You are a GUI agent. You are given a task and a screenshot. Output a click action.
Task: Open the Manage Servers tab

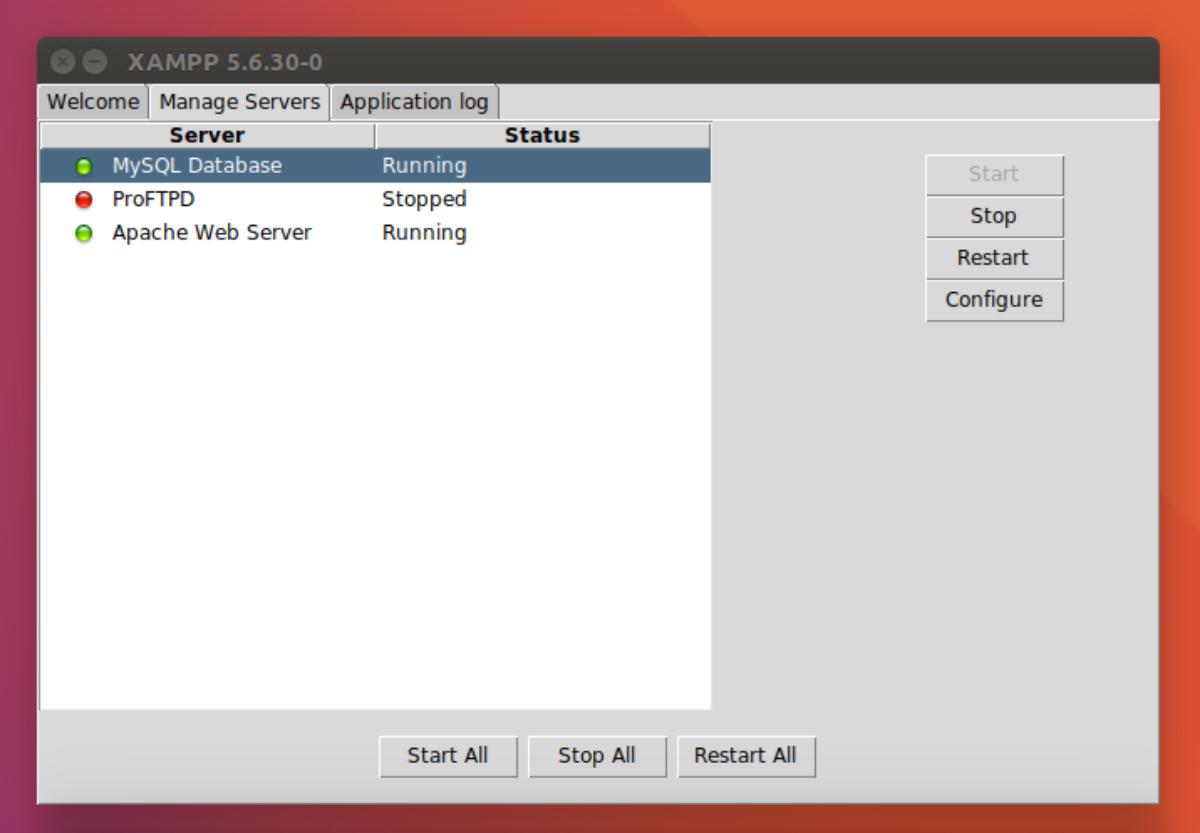[x=239, y=102]
